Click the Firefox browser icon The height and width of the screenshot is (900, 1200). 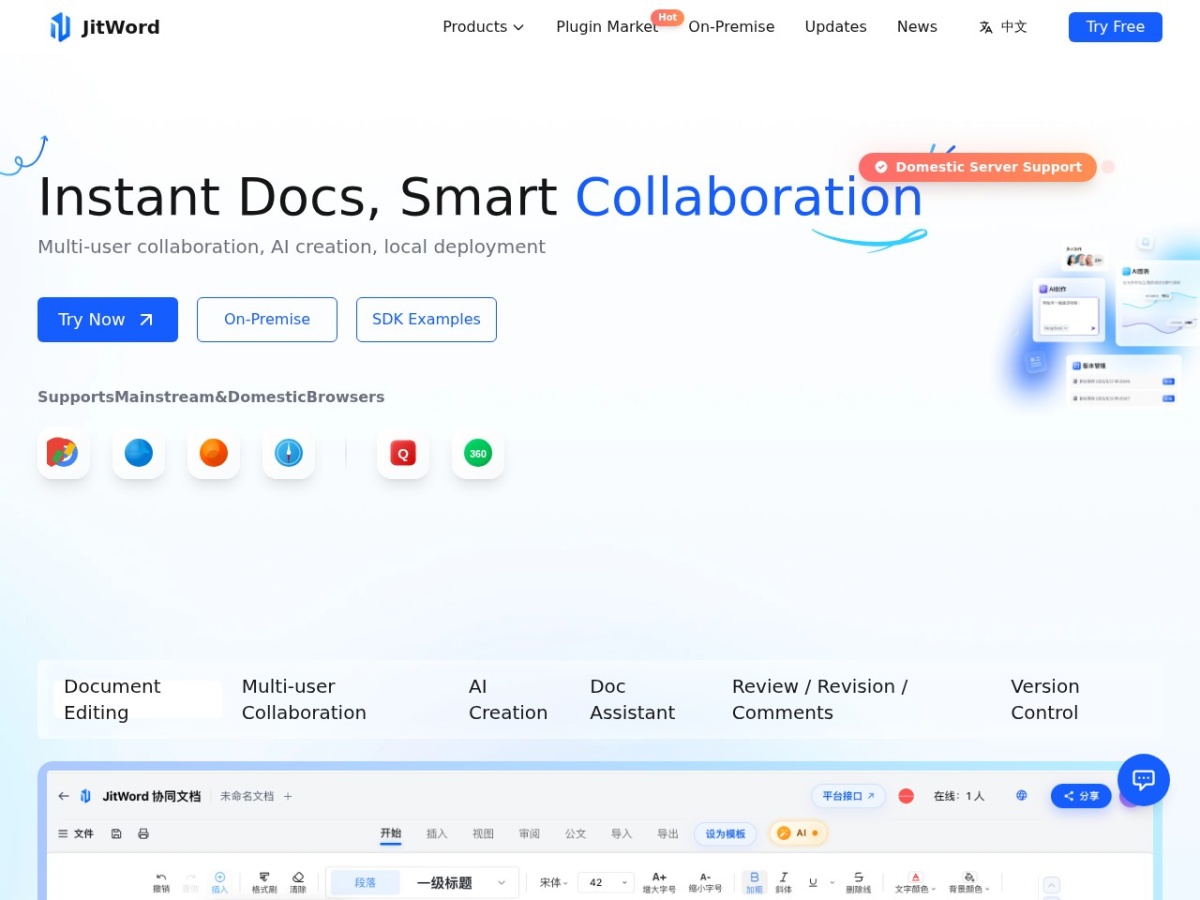pyautogui.click(x=213, y=453)
